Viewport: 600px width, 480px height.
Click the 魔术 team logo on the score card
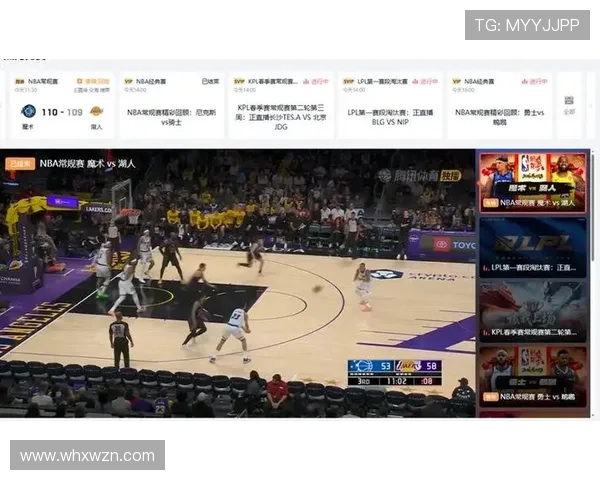pyautogui.click(x=28, y=111)
